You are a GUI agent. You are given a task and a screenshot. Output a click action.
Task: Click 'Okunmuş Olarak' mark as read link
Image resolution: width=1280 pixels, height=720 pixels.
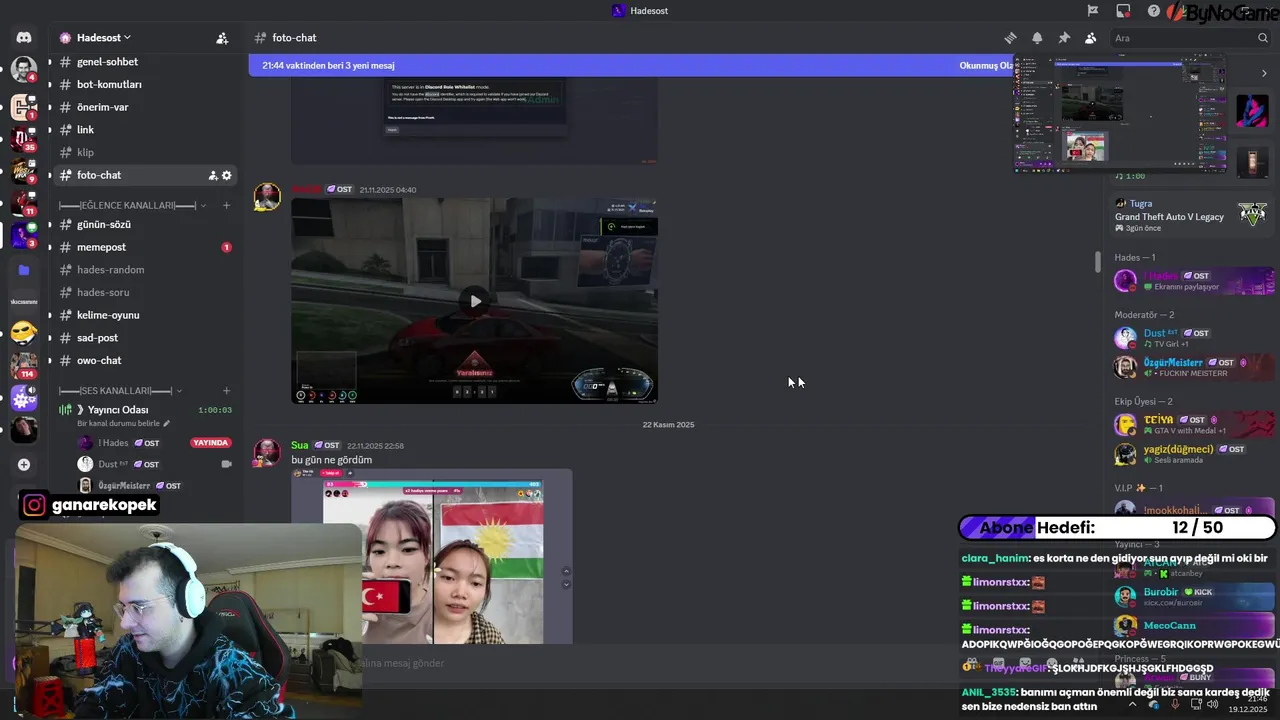pos(986,66)
